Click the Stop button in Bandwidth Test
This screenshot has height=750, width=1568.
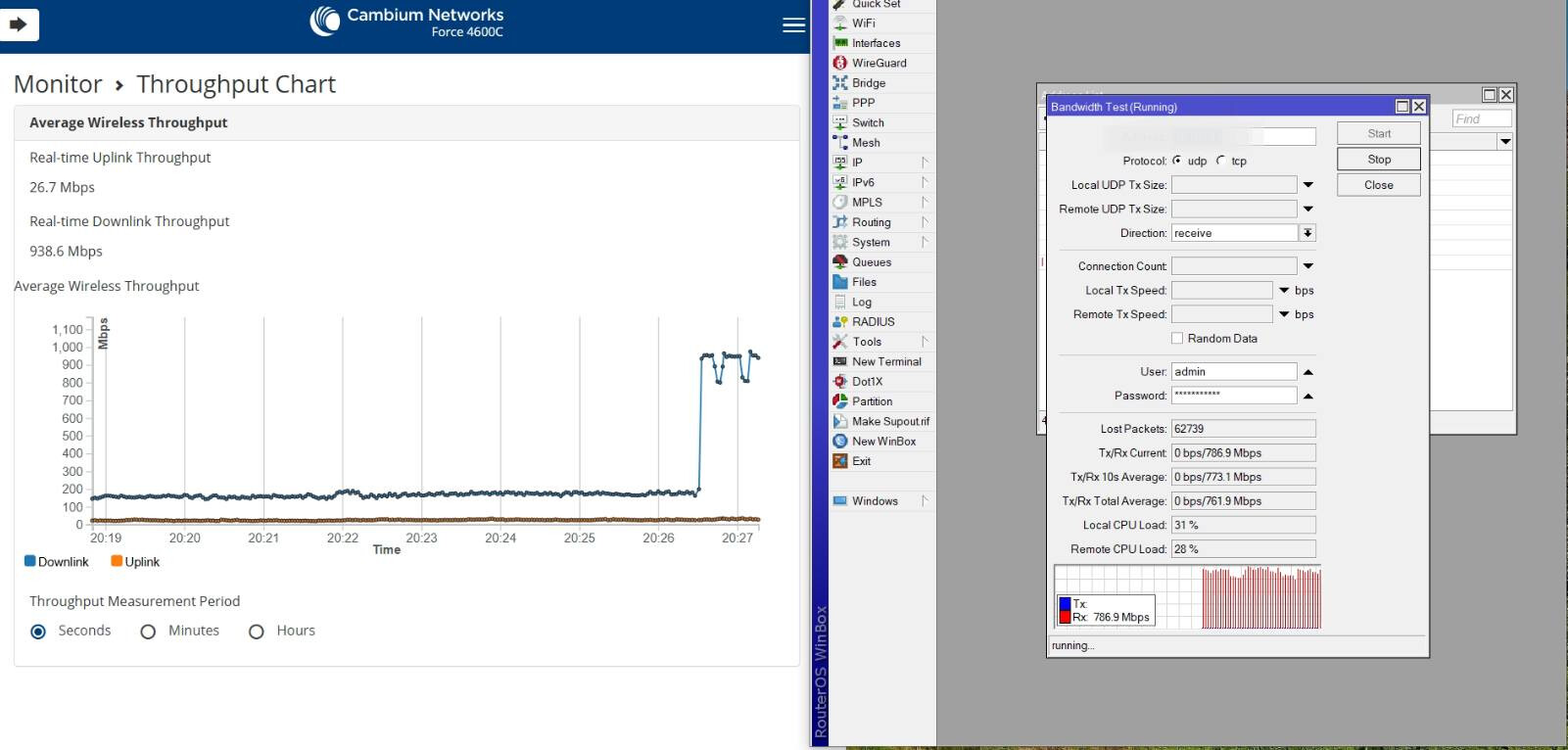point(1379,160)
